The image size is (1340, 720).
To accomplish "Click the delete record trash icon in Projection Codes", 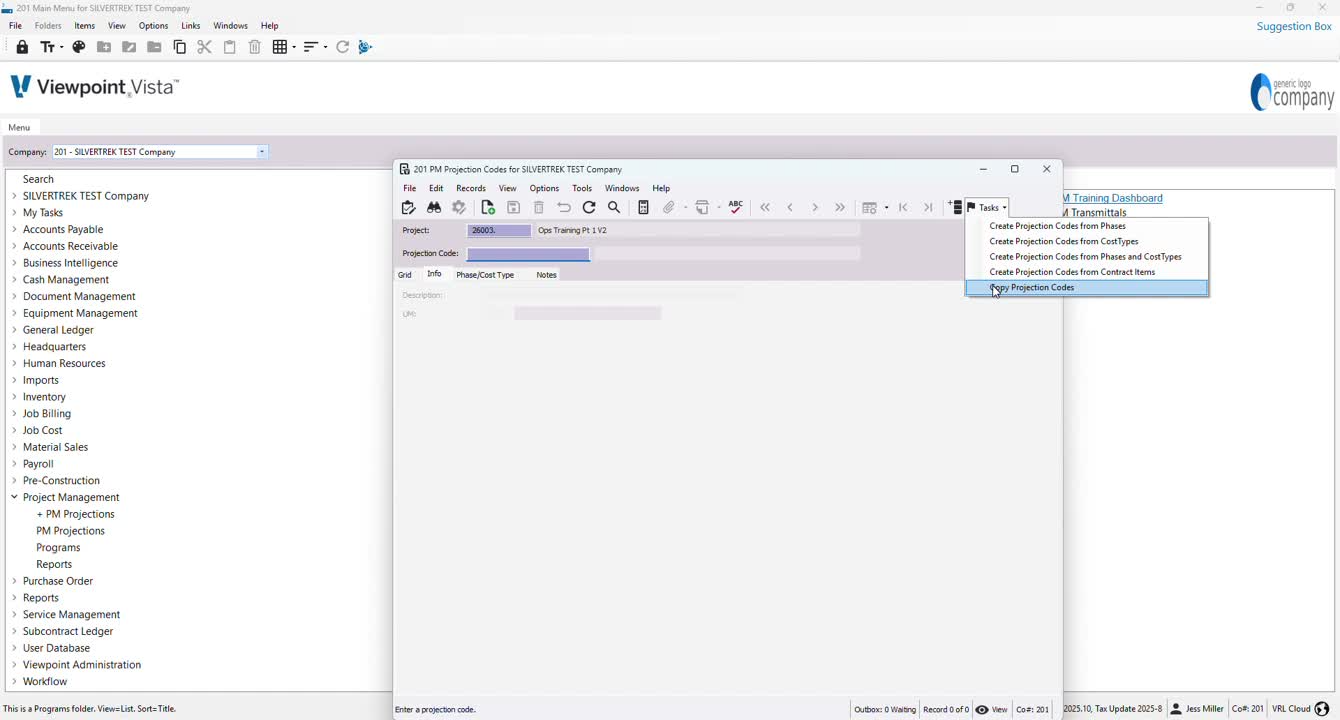I will pos(539,208).
